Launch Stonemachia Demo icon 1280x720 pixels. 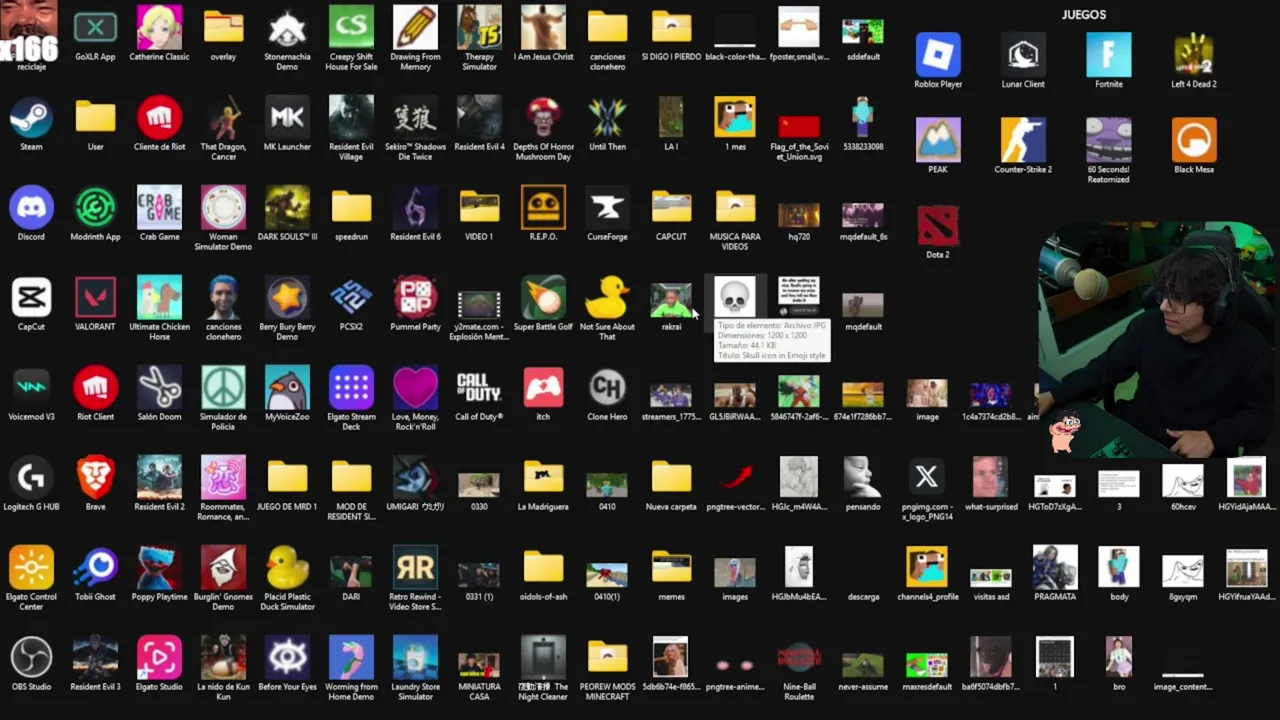coord(287,28)
